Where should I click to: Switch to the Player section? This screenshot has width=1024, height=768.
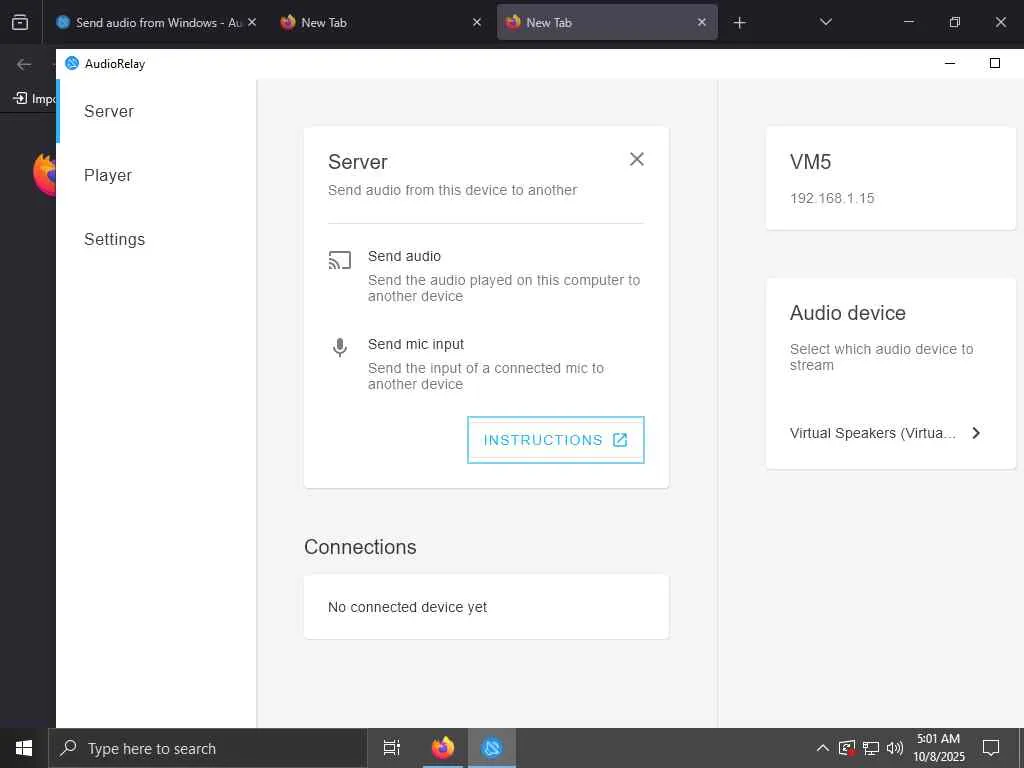point(157,175)
